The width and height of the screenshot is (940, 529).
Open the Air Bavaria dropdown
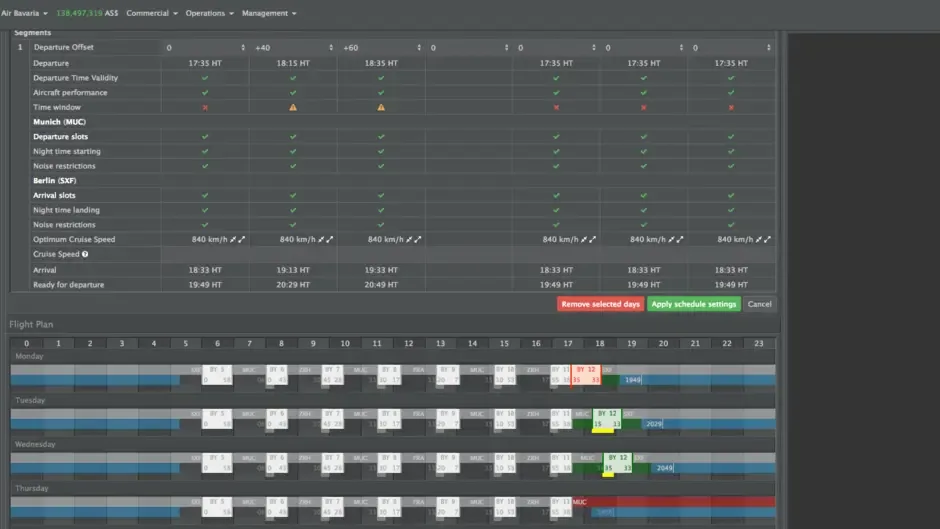pyautogui.click(x=25, y=13)
